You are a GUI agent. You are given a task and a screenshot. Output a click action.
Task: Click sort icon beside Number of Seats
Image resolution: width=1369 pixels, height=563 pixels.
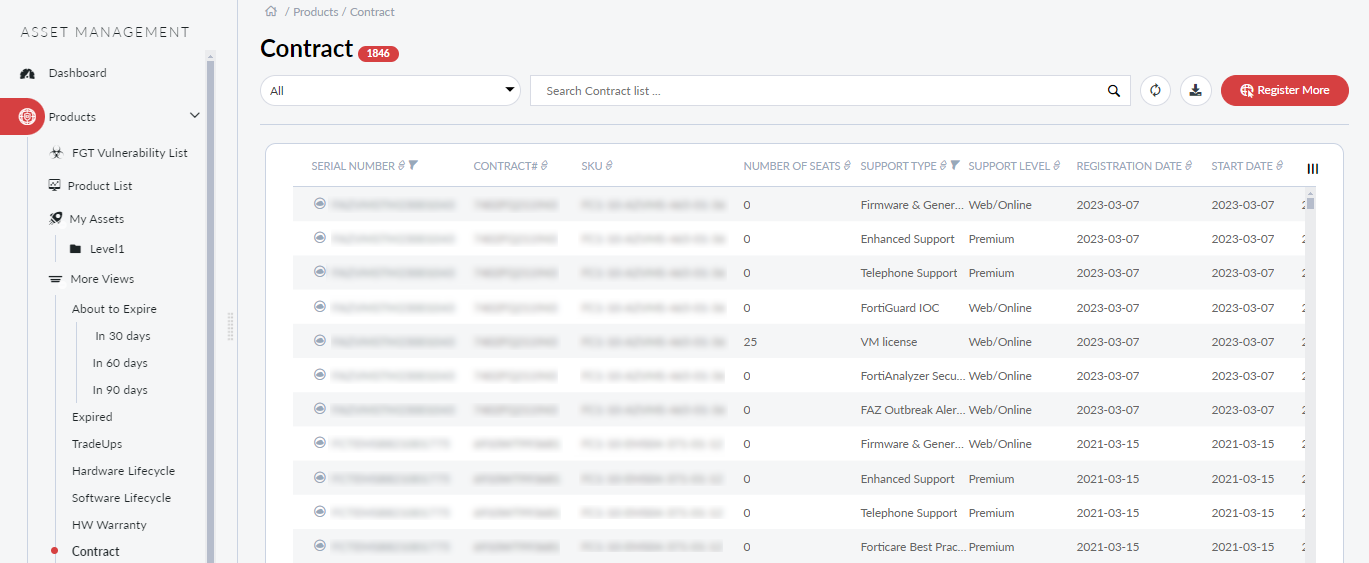847,166
